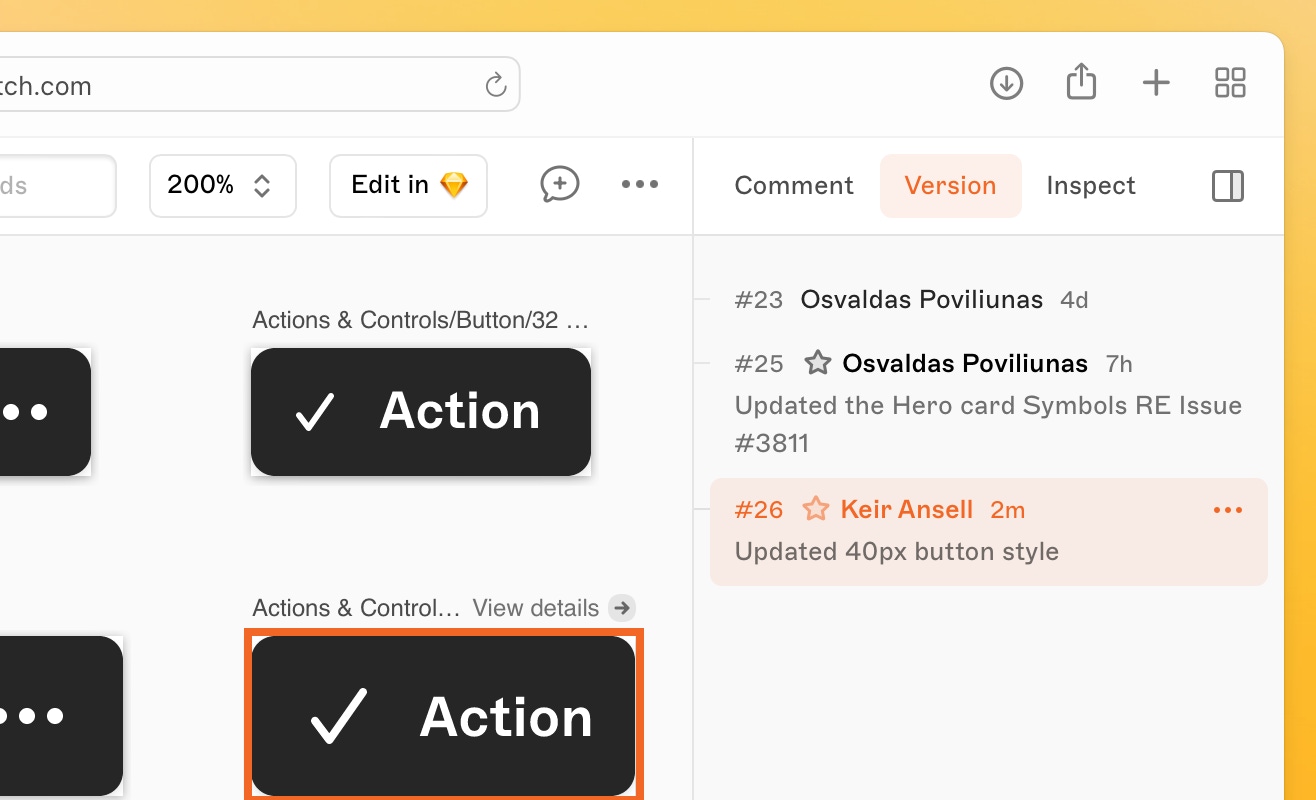The image size is (1316, 800).
Task: View details arrow icon for selected symbol
Action: pos(622,608)
